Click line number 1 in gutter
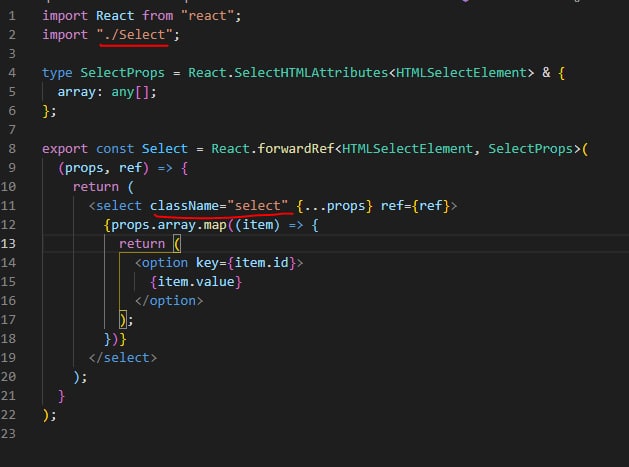This screenshot has width=629, height=467. pos(12,16)
